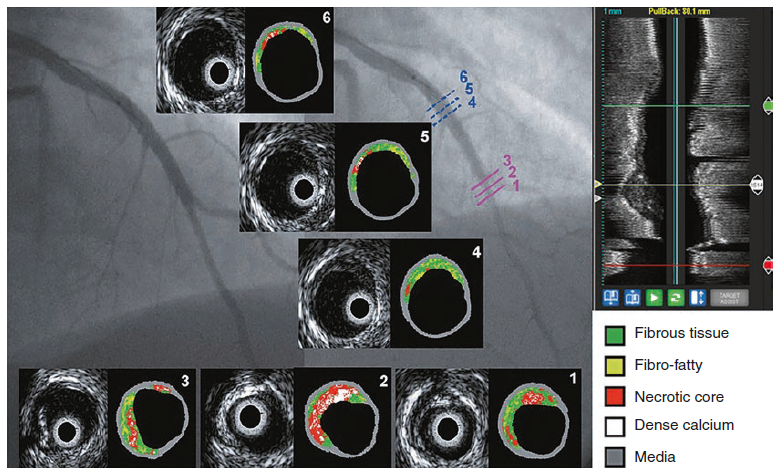Open the grayscale IVUS image of frame 6
This screenshot has height=473, width=779.
pos(201,60)
